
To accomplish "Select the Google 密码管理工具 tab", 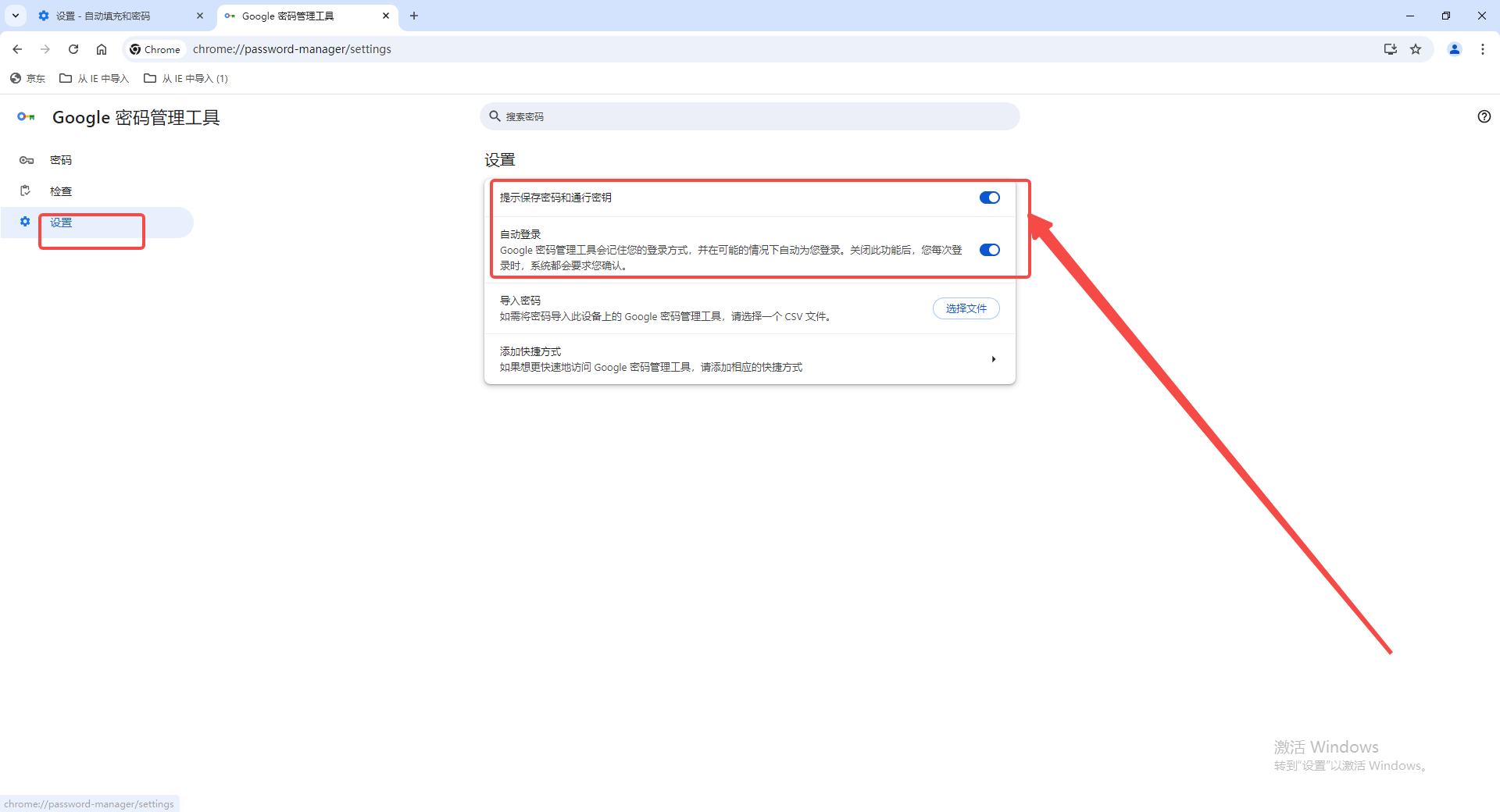I will (307, 16).
